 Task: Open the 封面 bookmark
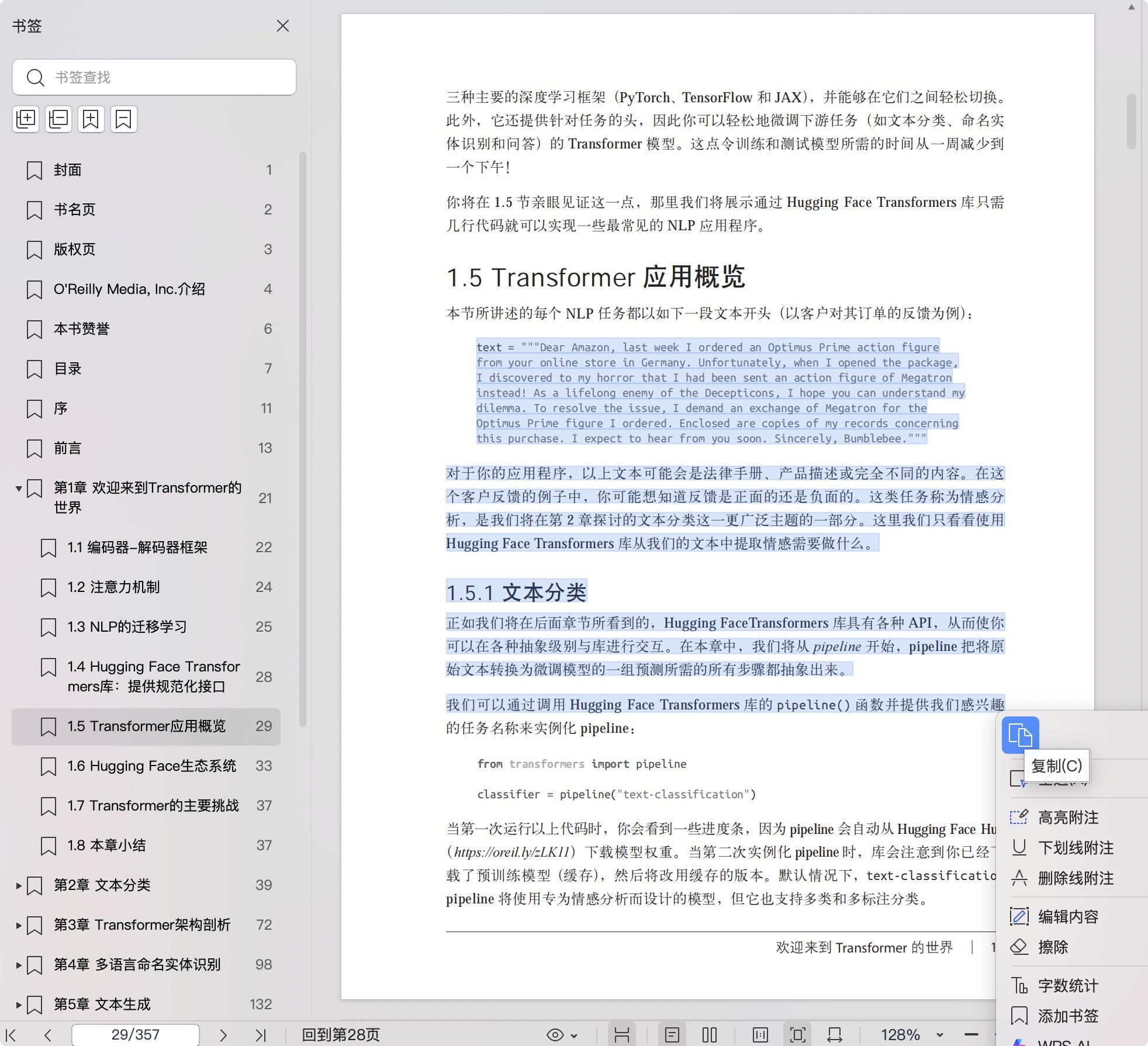[146, 170]
